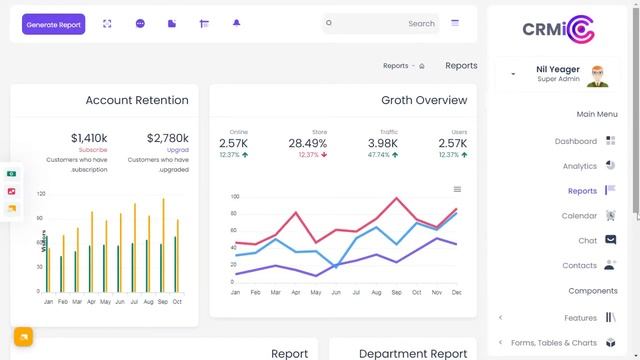This screenshot has height=360, width=640.
Task: Open Dashboard in main menu
Action: point(576,141)
